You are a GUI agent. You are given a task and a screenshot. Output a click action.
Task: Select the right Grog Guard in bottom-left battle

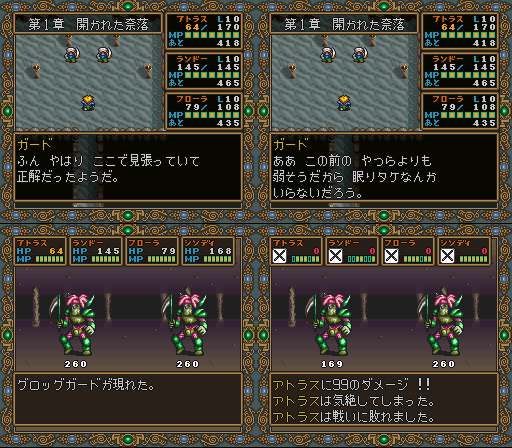coord(188,325)
